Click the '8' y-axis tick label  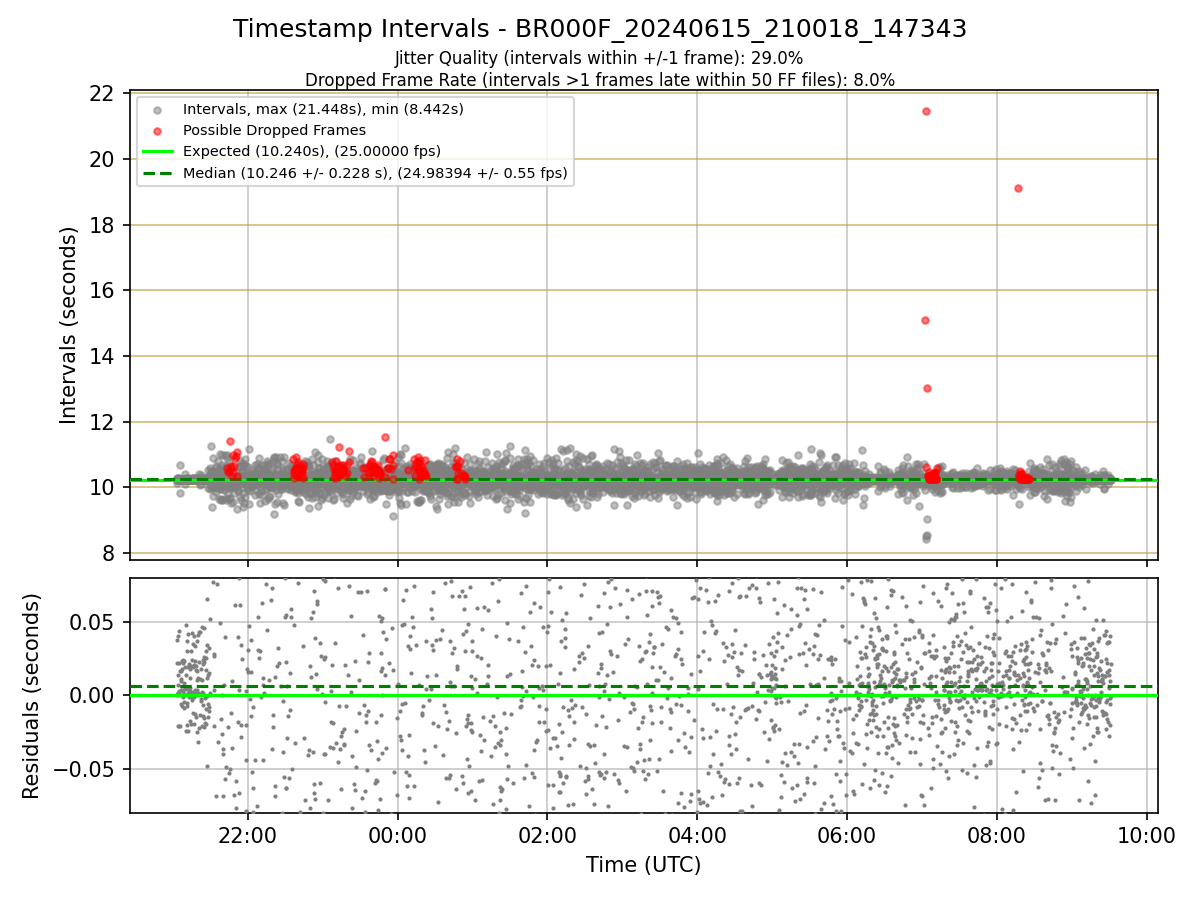tap(108, 553)
